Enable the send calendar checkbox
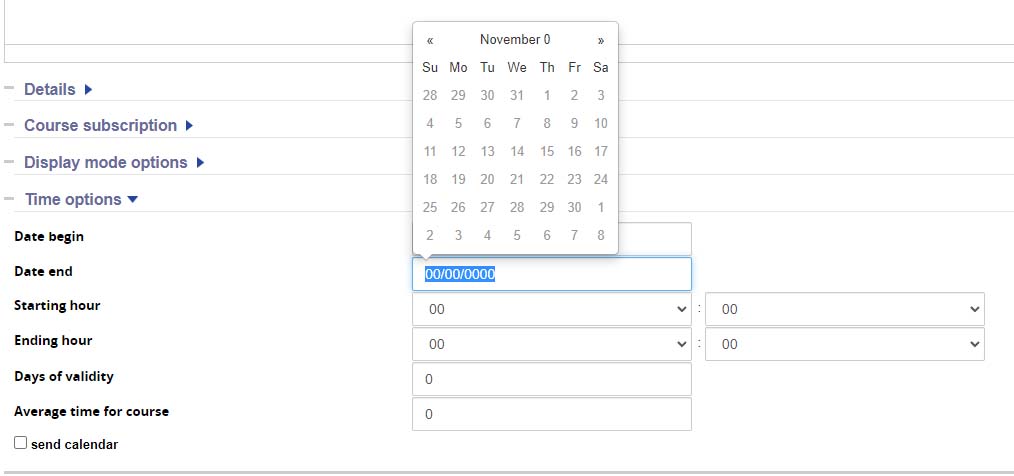 pos(21,442)
